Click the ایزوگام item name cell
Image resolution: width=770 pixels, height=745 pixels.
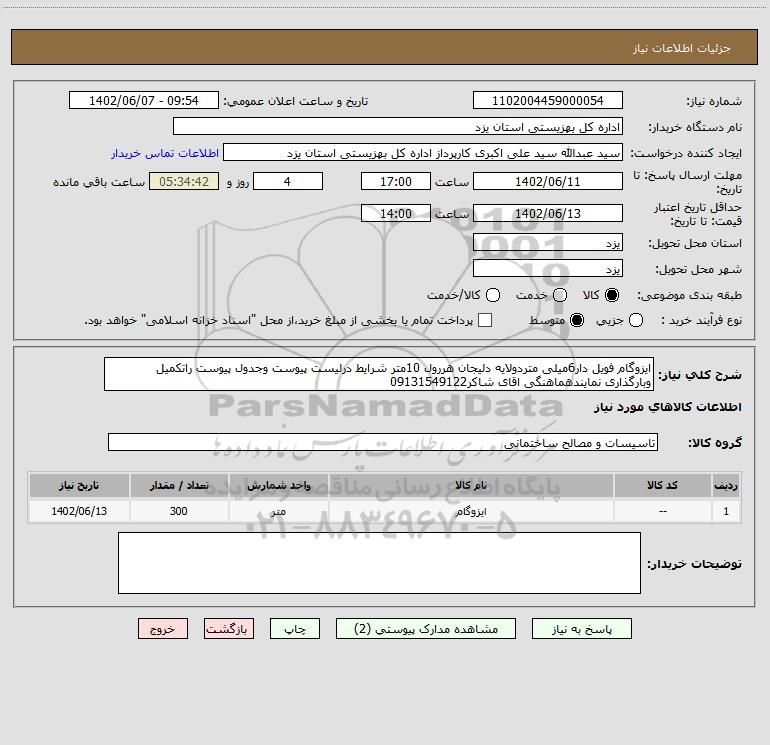[x=470, y=511]
